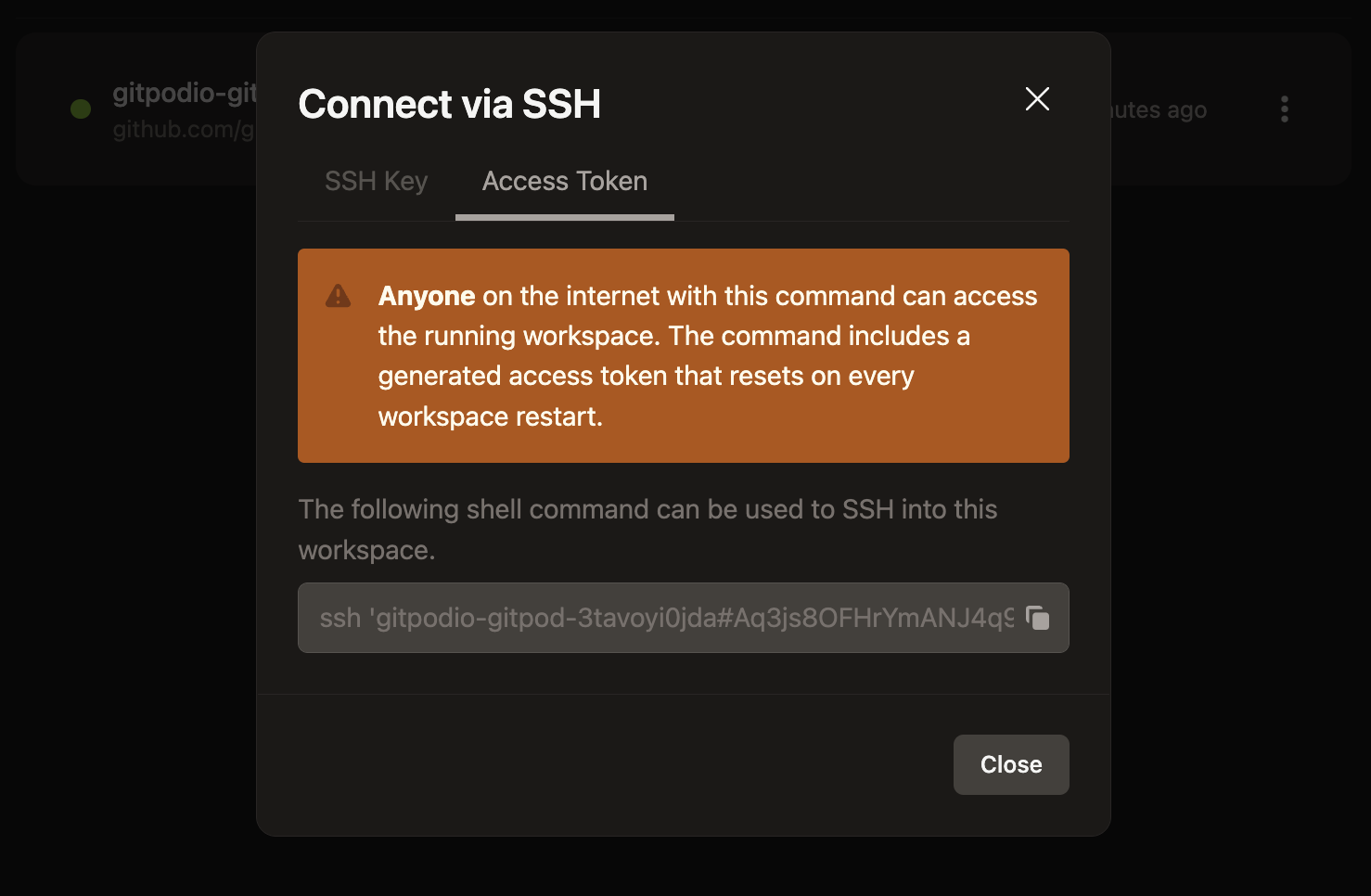The image size is (1371, 896).
Task: Click the clipboard icon inside the command box
Action: click(x=1039, y=618)
